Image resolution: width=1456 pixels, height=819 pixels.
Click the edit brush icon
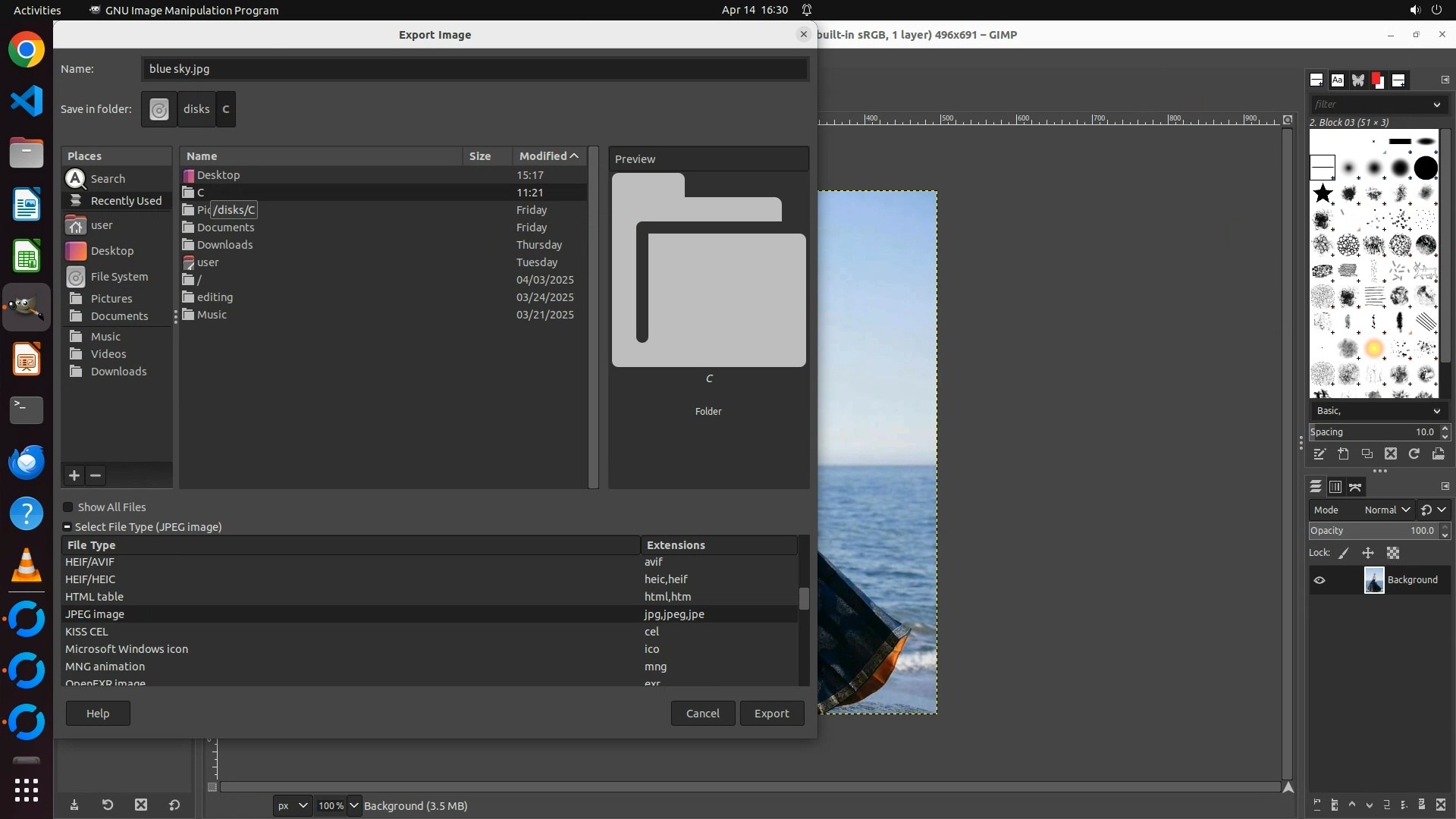pos(1319,454)
